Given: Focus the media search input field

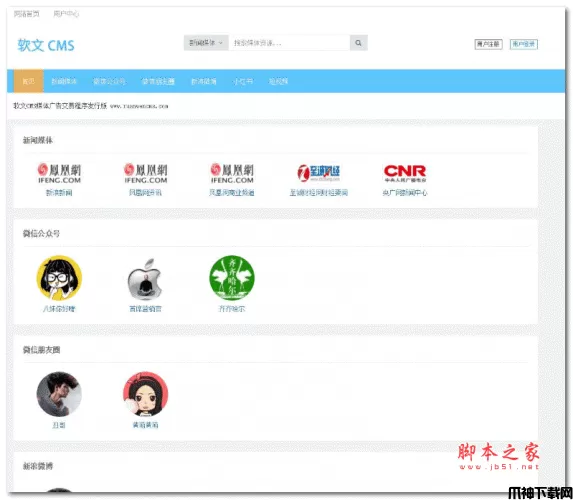Looking at the screenshot, I should click(x=289, y=43).
